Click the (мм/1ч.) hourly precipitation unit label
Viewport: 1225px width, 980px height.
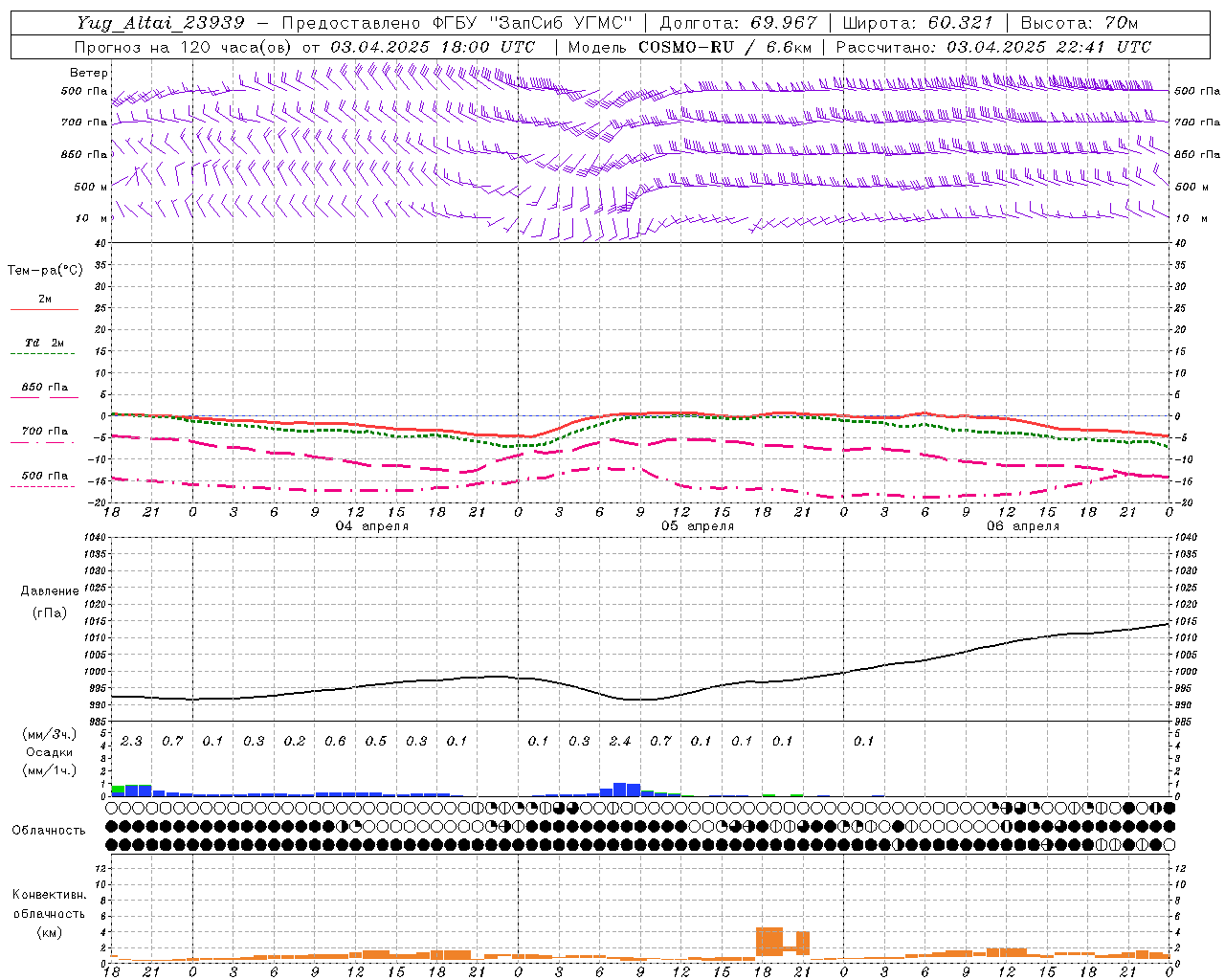50,770
